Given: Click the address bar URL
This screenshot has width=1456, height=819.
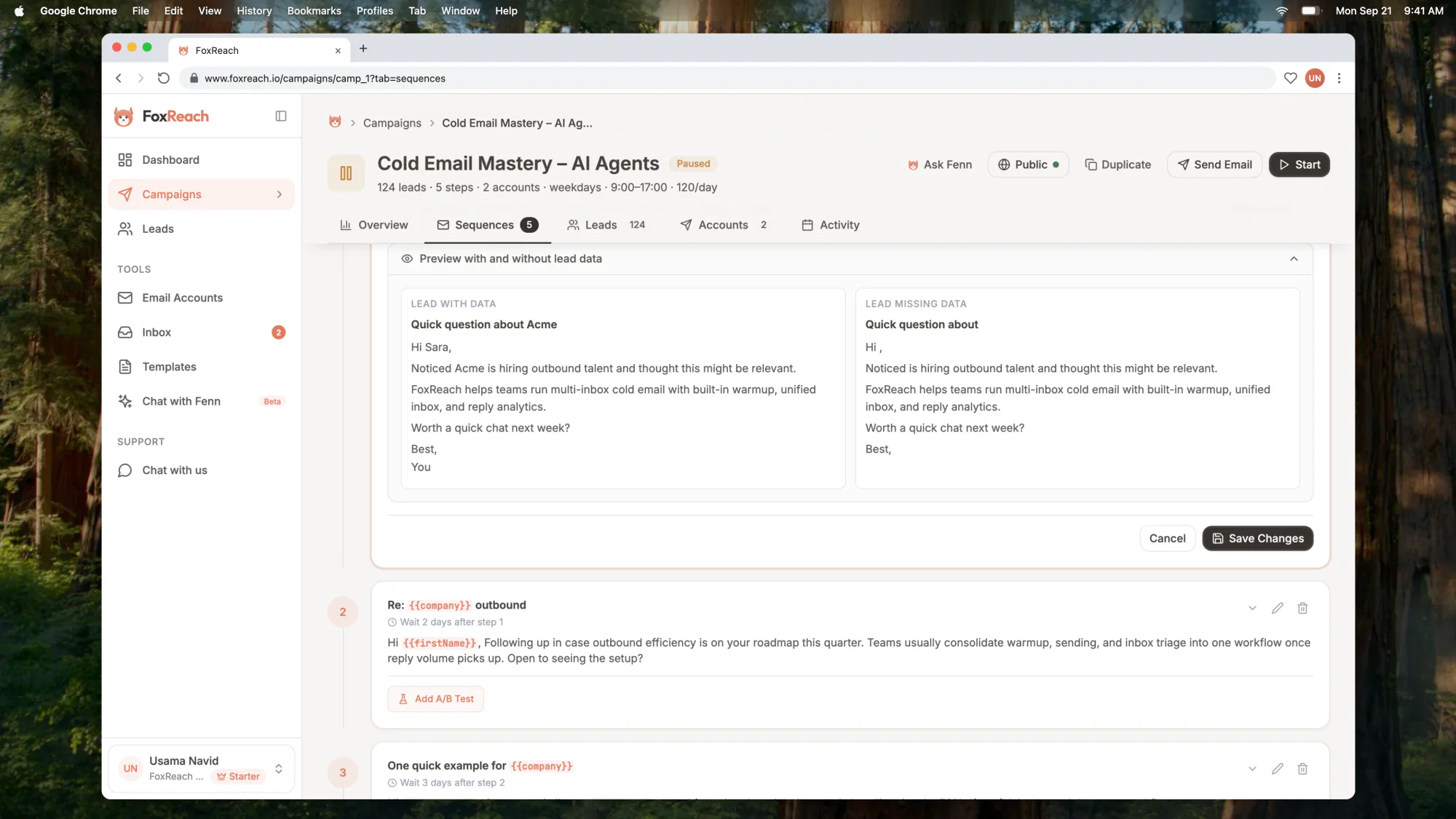Looking at the screenshot, I should click(x=325, y=78).
